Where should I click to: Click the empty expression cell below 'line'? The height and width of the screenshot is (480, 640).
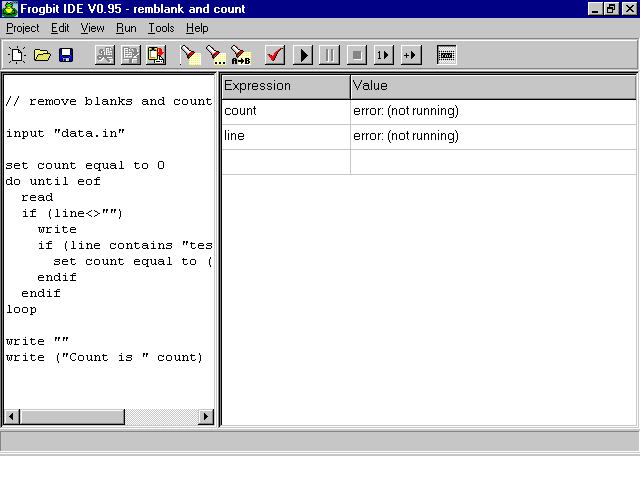click(285, 161)
